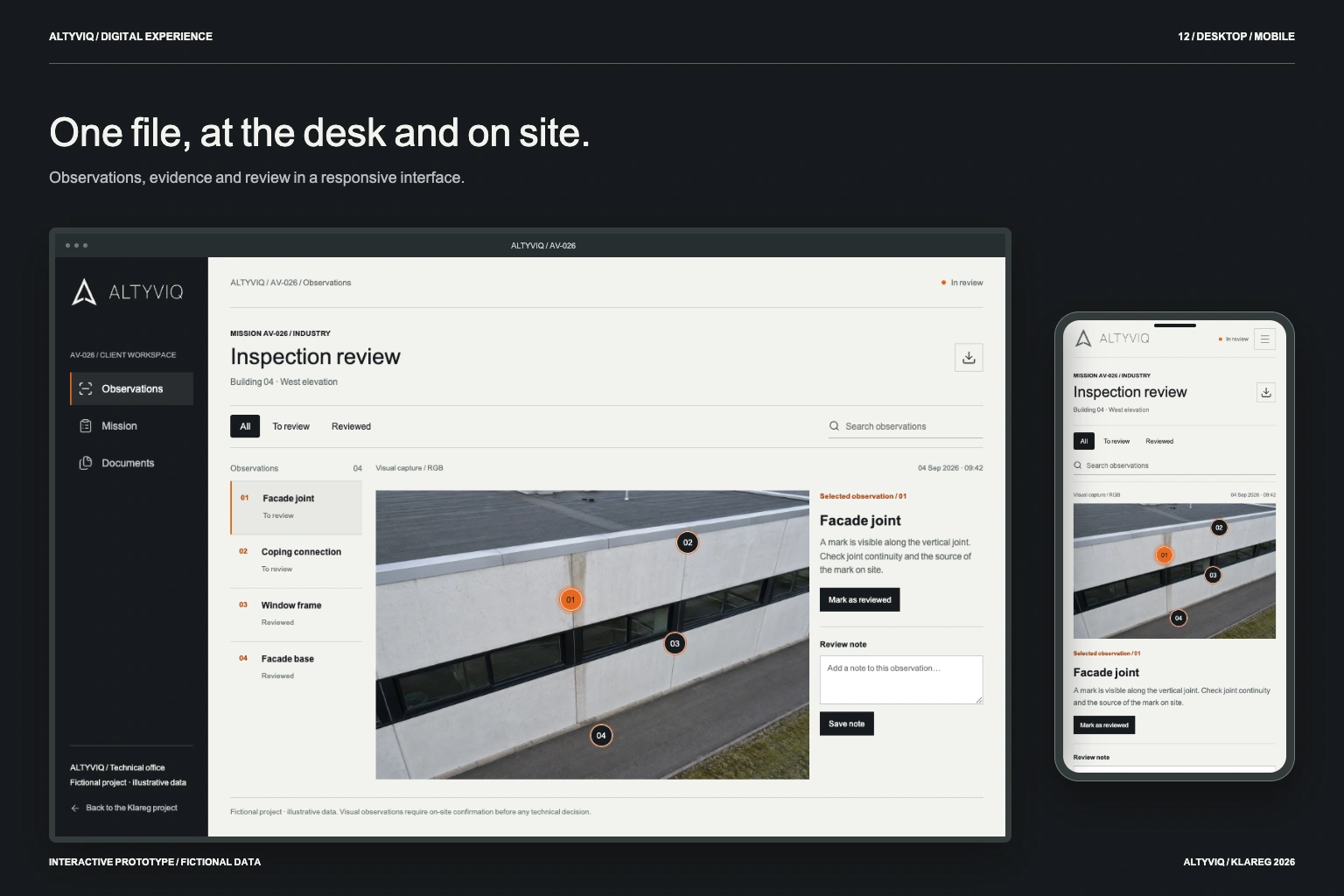Click marker 04 on the desktop photo
This screenshot has width=1344, height=896.
click(x=601, y=735)
